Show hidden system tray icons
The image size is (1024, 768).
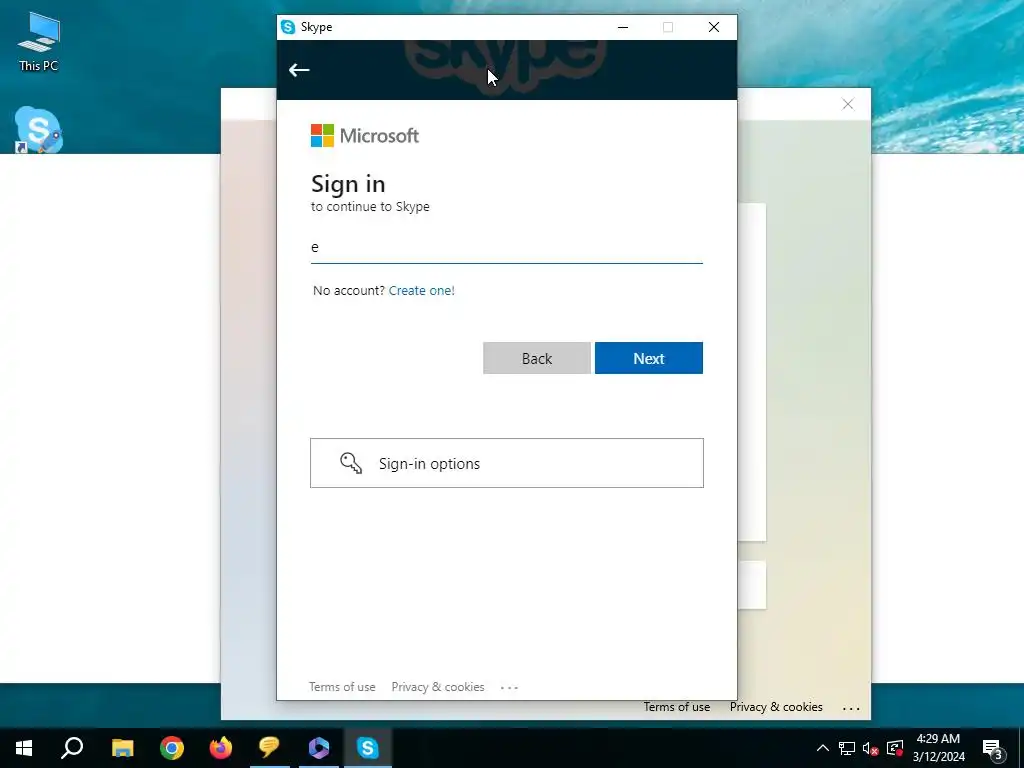click(x=823, y=748)
